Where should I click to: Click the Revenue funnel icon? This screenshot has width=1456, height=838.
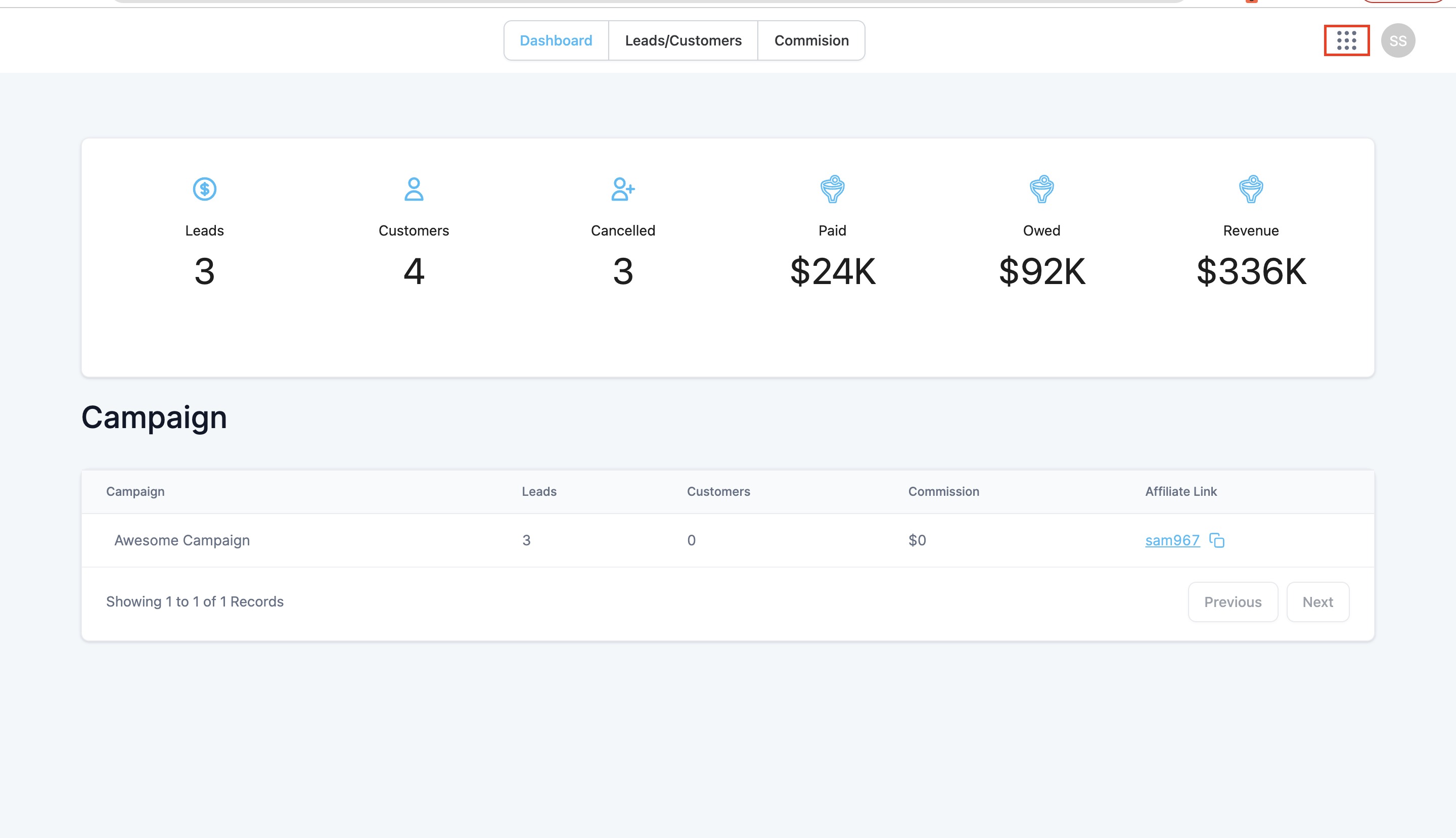(1250, 189)
